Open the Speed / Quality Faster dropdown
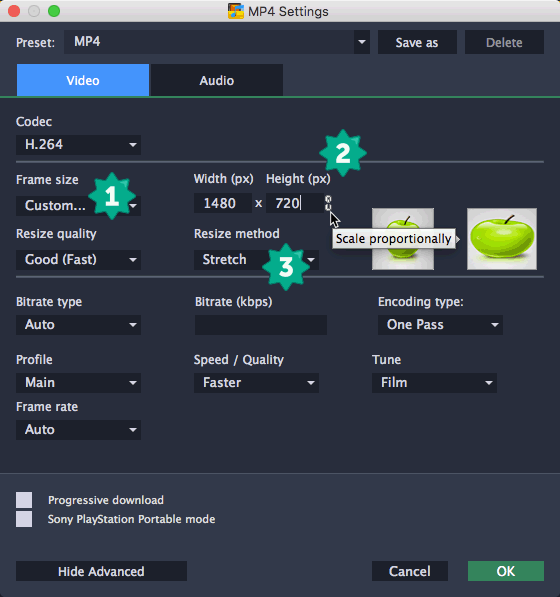The height and width of the screenshot is (597, 560). coord(256,383)
